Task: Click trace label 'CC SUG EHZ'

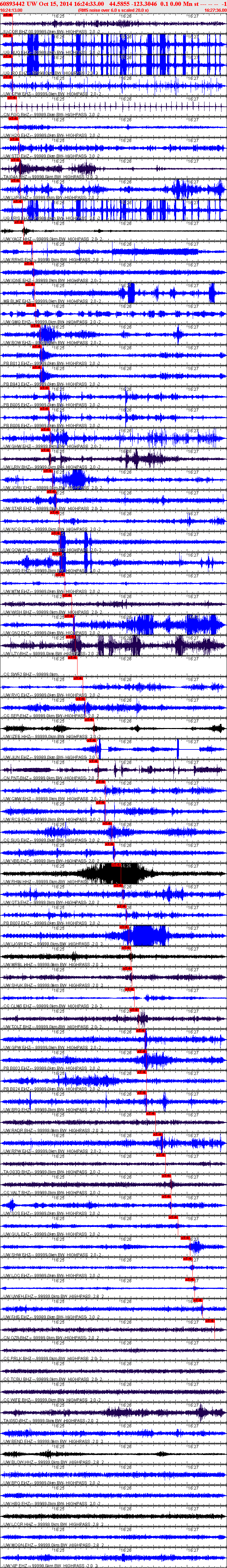Action: (16, 840)
